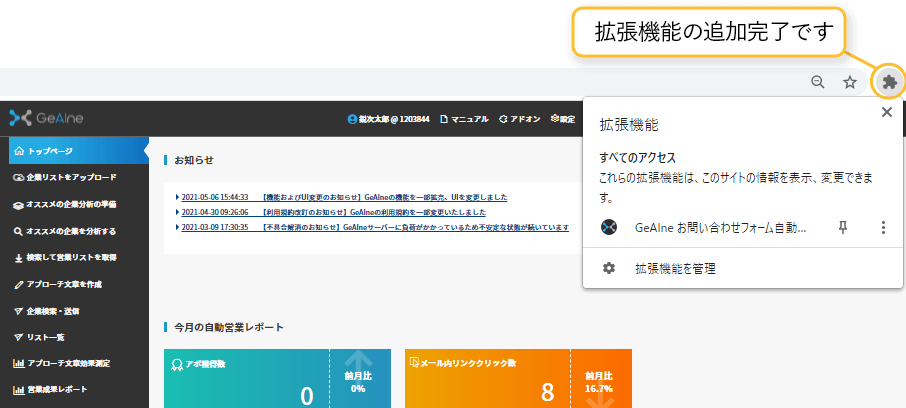Image resolution: width=906 pixels, height=408 pixels.
Task: Click the GeAIne logo in header
Action: (x=46, y=118)
